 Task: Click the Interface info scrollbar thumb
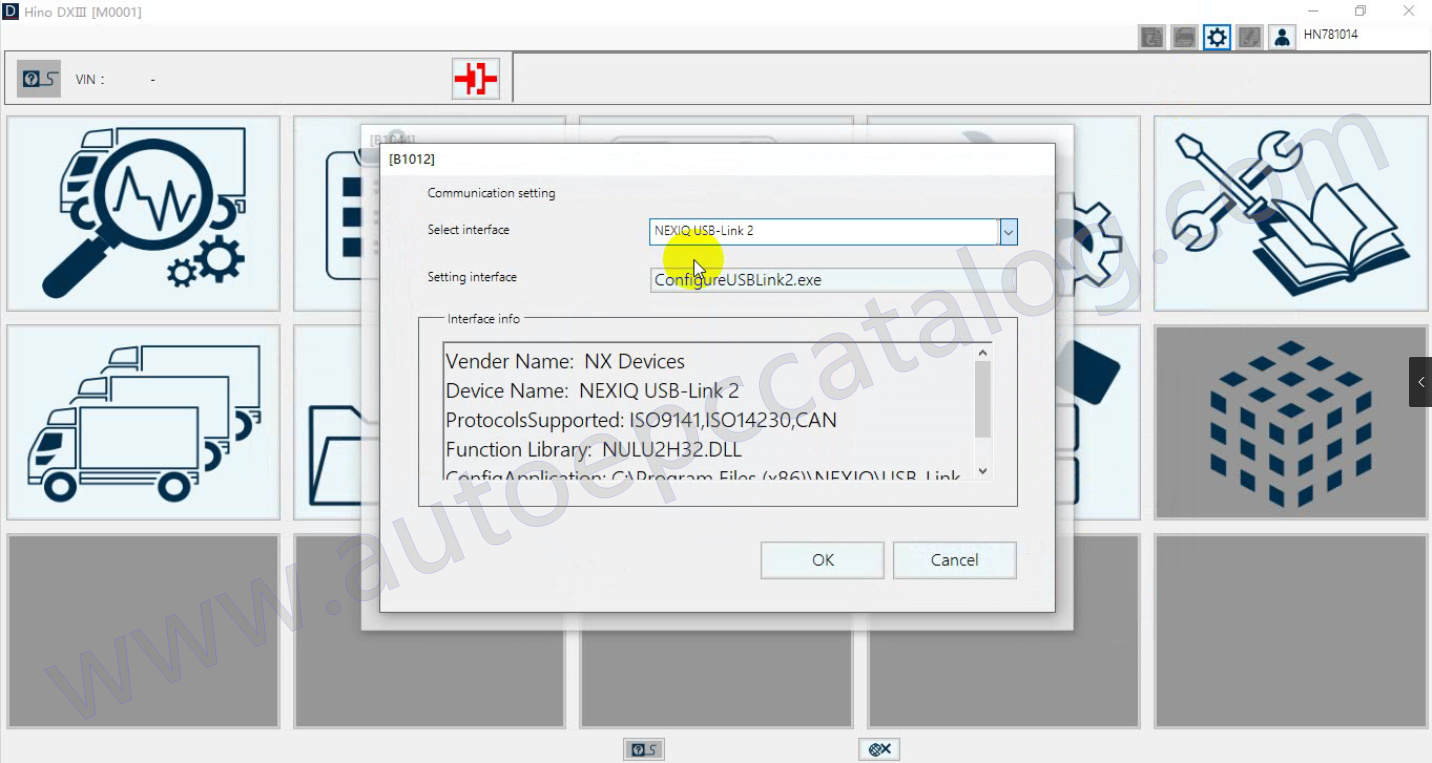click(982, 400)
